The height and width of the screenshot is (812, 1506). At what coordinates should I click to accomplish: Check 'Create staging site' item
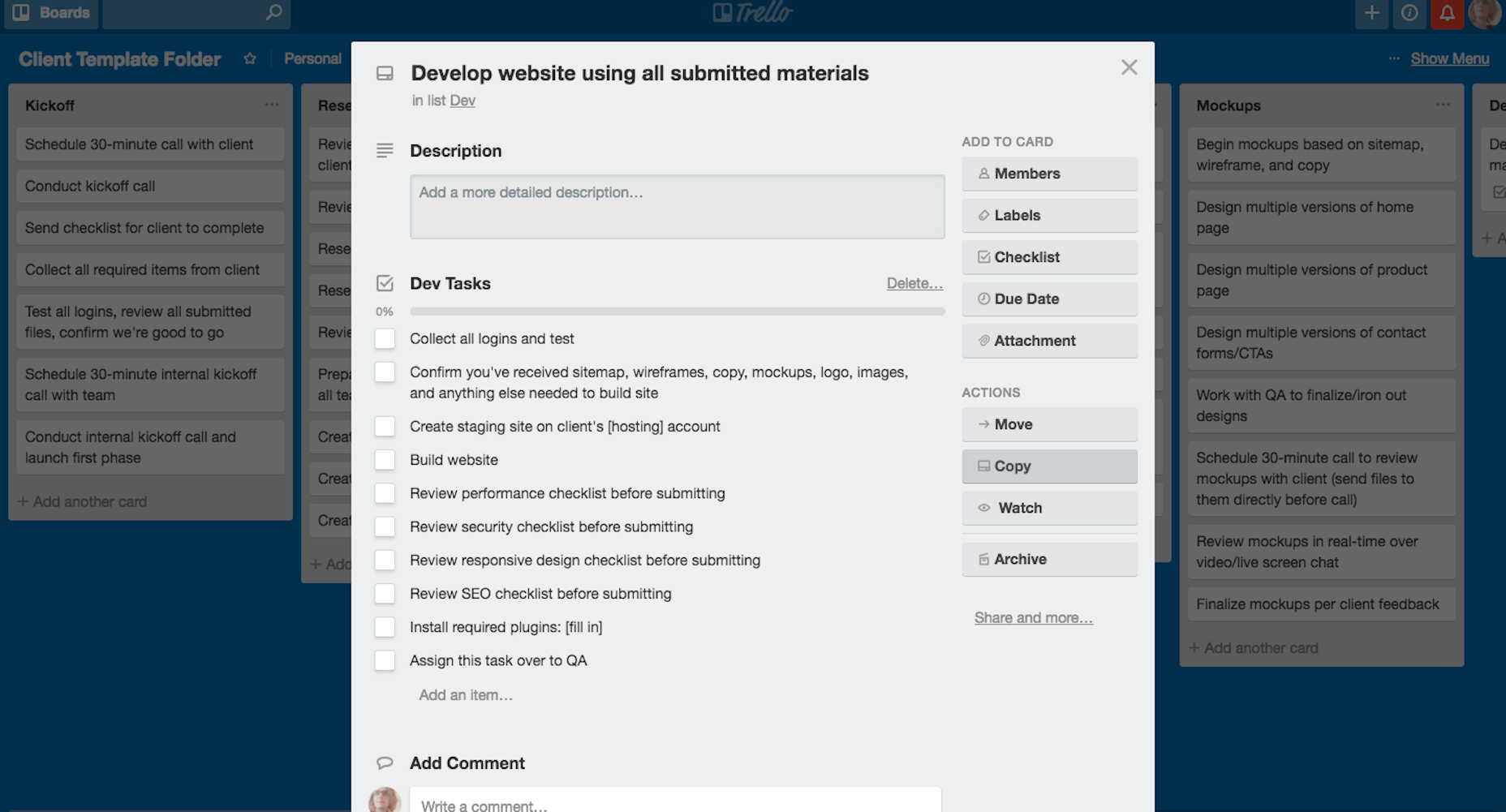[x=385, y=427]
